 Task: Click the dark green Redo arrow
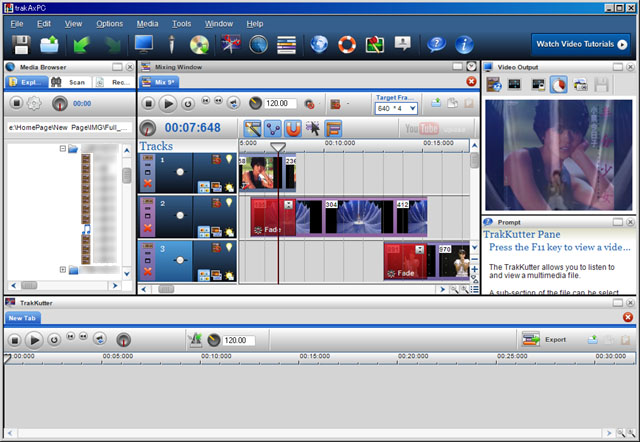[113, 44]
